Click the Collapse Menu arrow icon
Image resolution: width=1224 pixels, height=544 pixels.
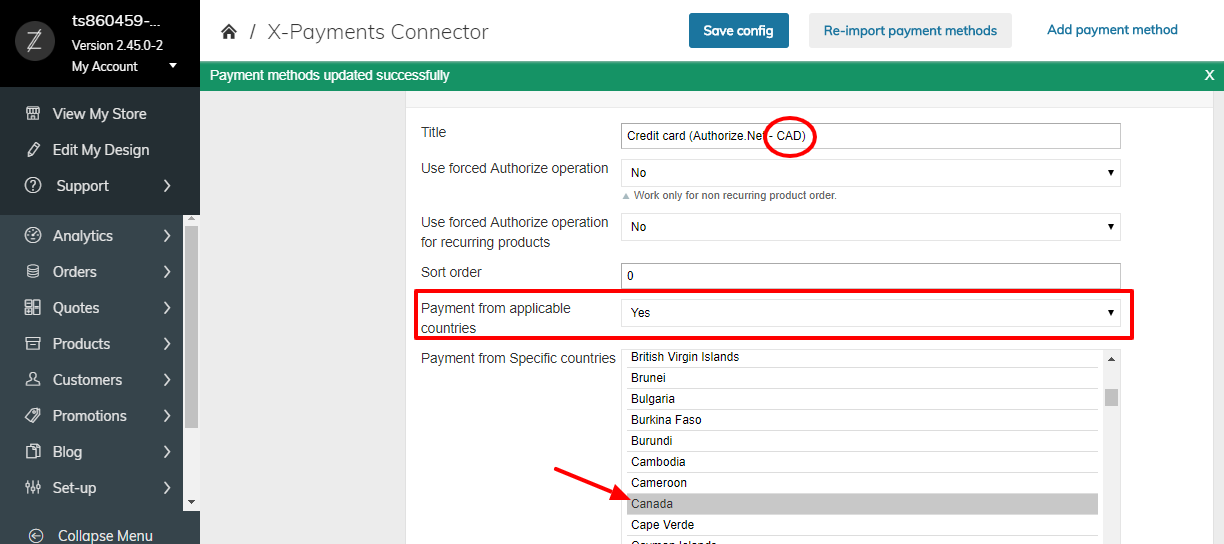point(36,536)
